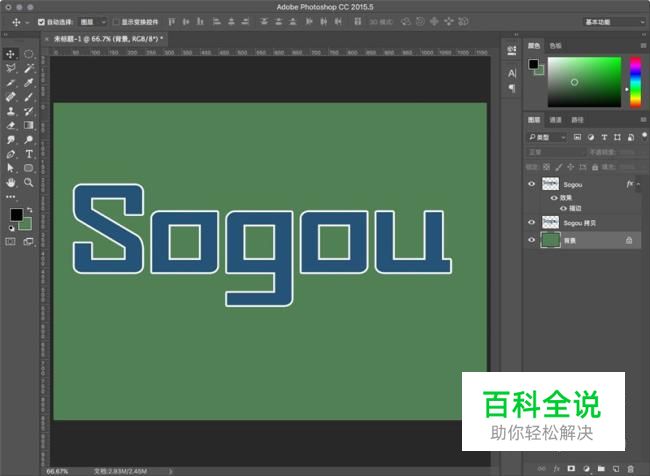Collapse the Sogou layer effects arrow
Screen dimensions: 650x476
[639, 184]
